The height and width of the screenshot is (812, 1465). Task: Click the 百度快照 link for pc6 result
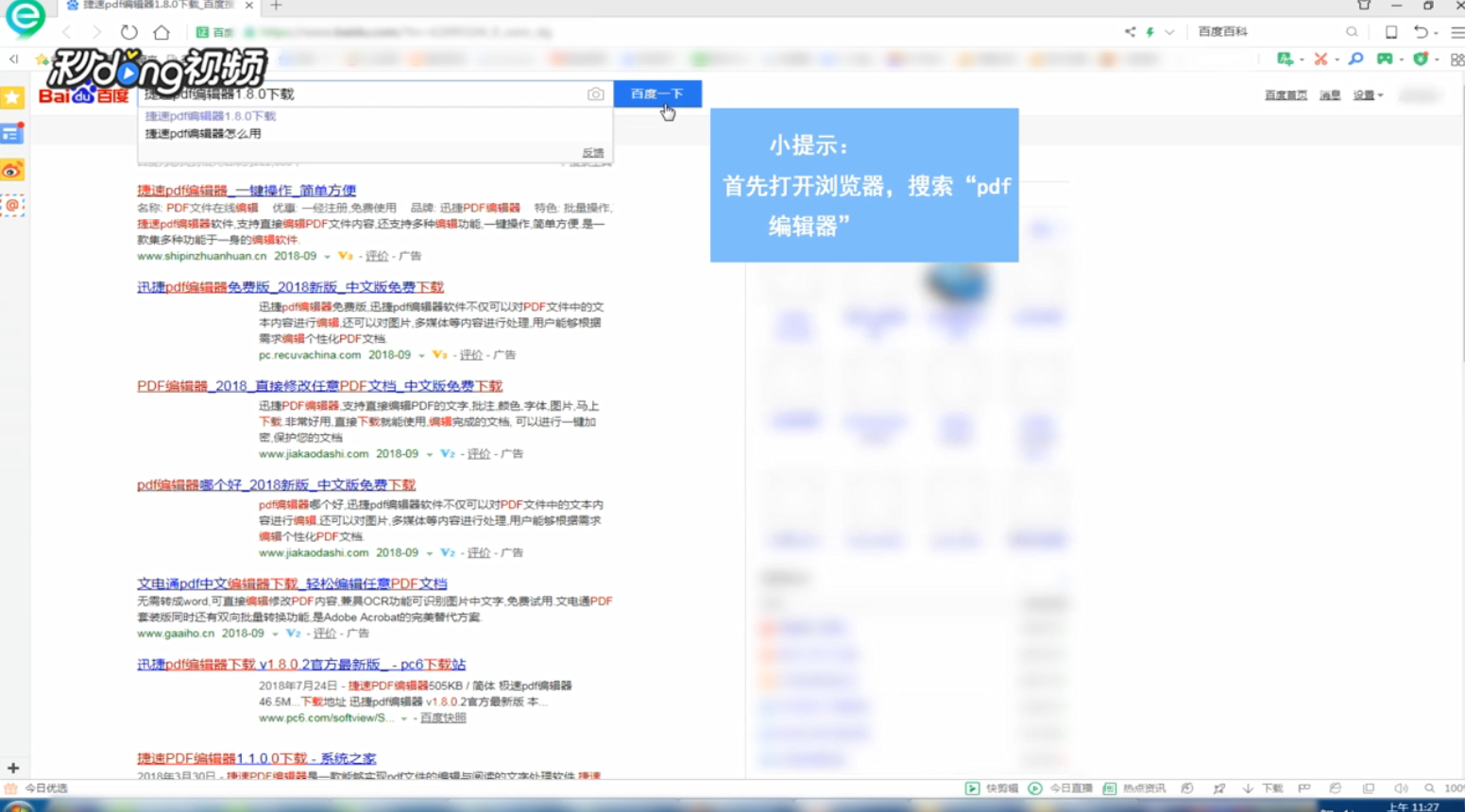coord(443,719)
